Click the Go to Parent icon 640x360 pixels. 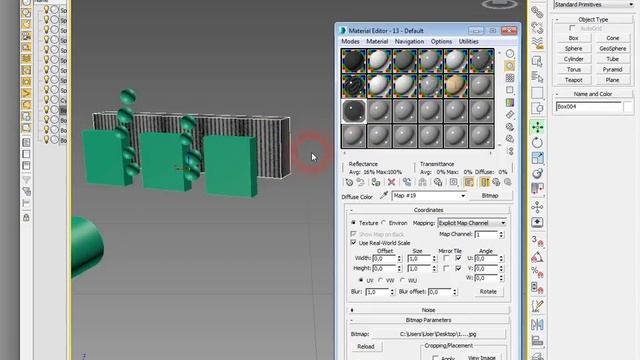496,182
